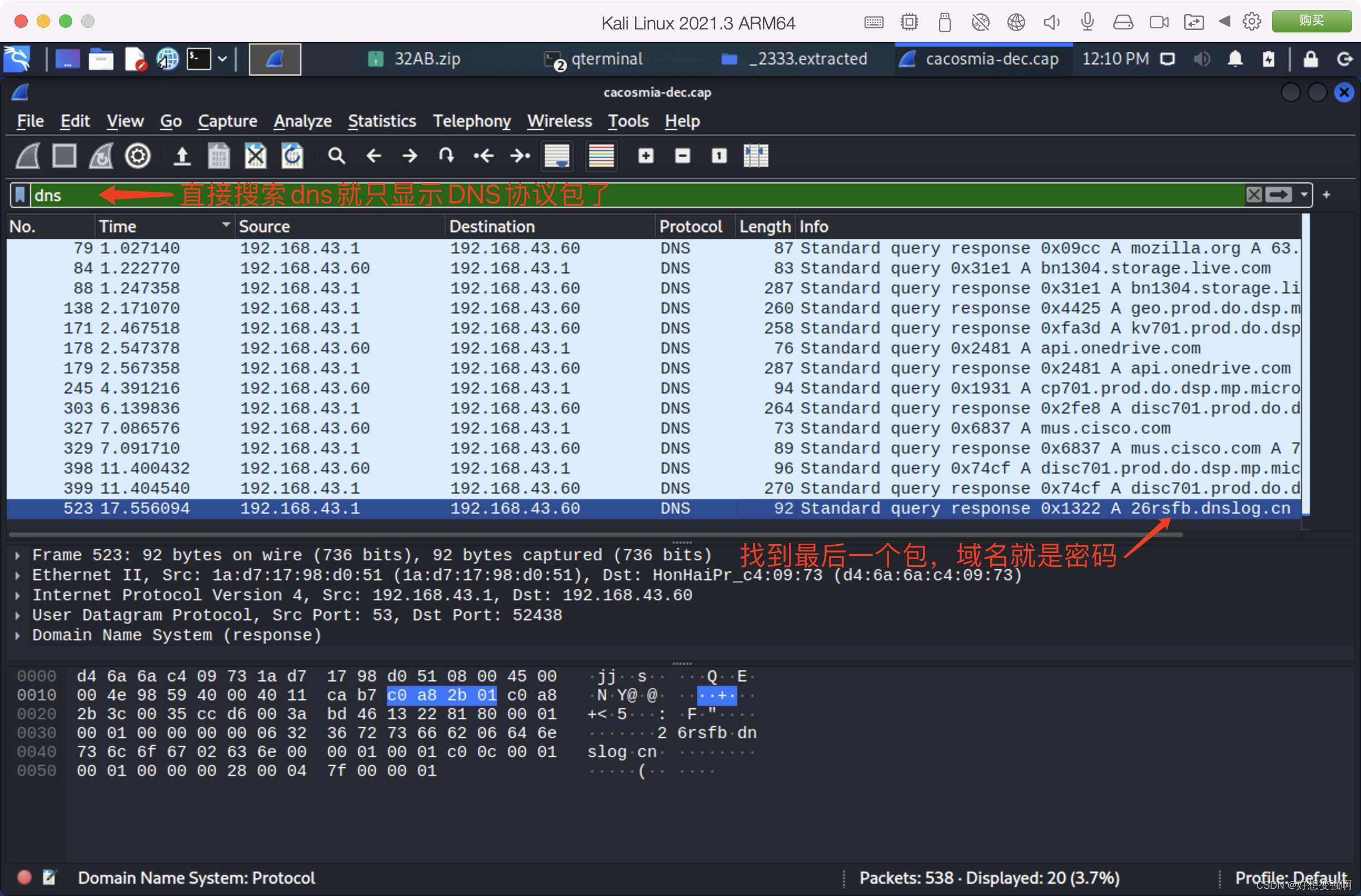Clear the display filter with X button
This screenshot has height=896, width=1361.
(1254, 195)
